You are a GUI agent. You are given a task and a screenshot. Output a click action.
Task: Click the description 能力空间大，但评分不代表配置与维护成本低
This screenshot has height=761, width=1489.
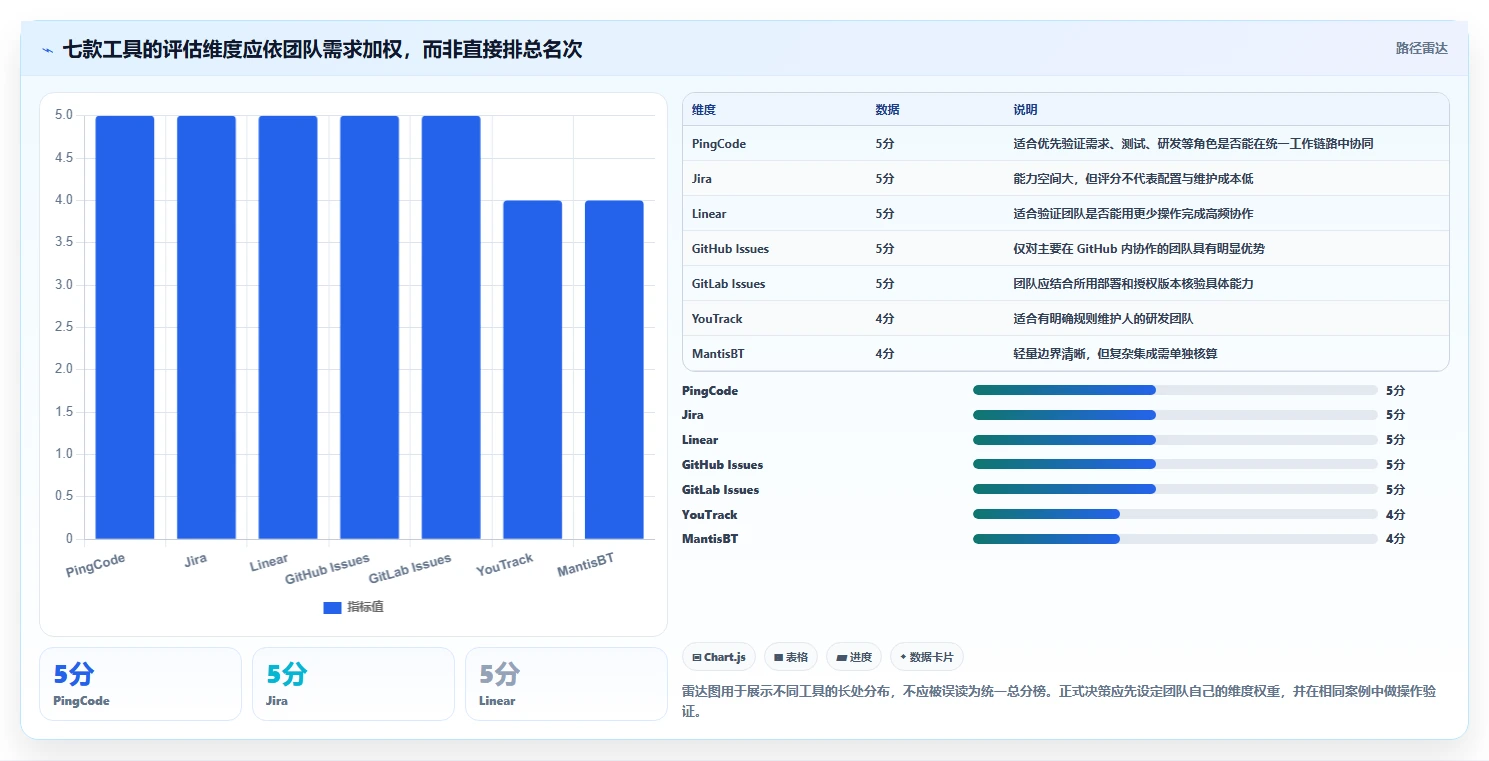click(x=1133, y=179)
